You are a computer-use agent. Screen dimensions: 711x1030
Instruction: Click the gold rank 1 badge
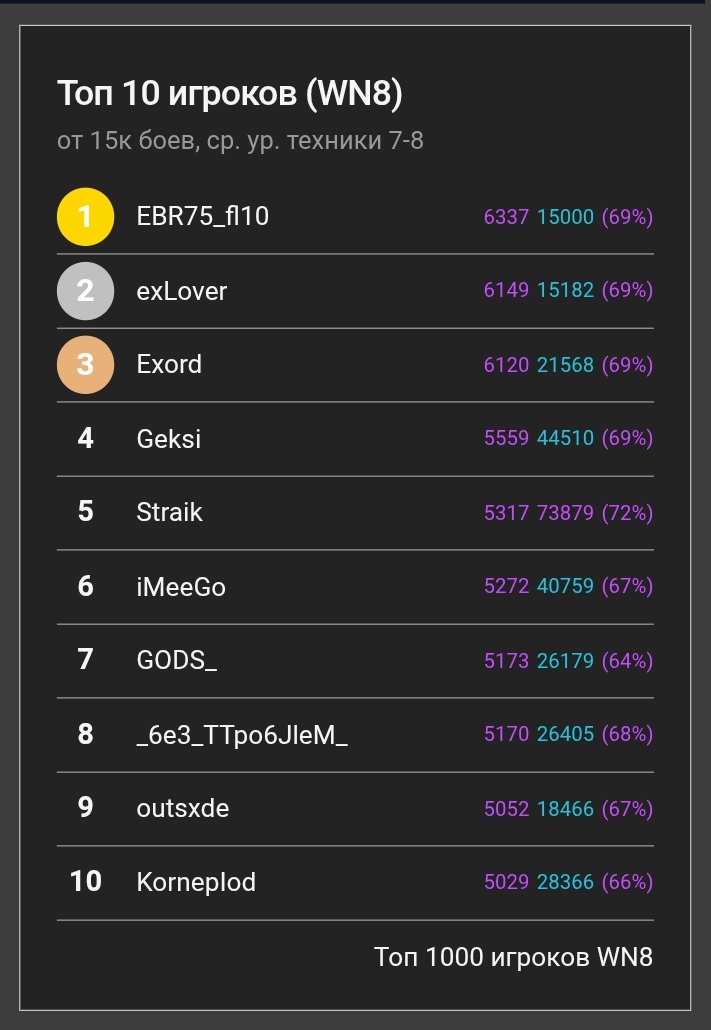click(x=85, y=216)
